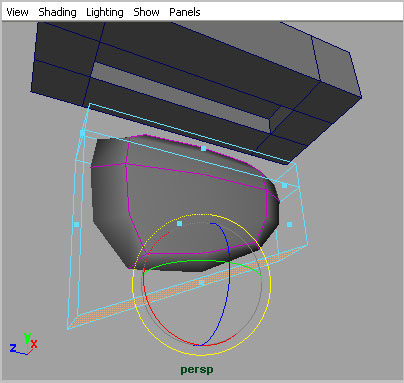Open the View menu

pyautogui.click(x=17, y=12)
